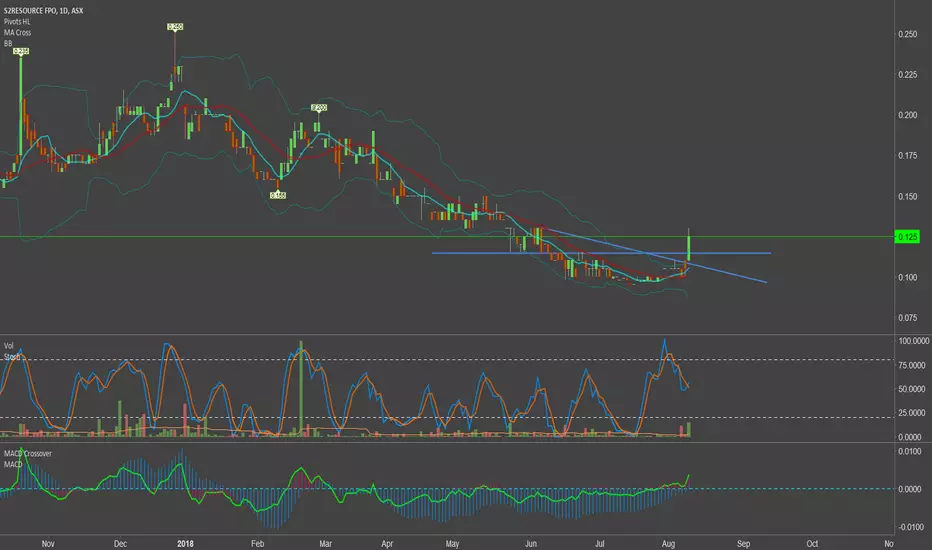Click 0.175 on the price axis
Screen dimensions: 932x550
click(x=907, y=155)
